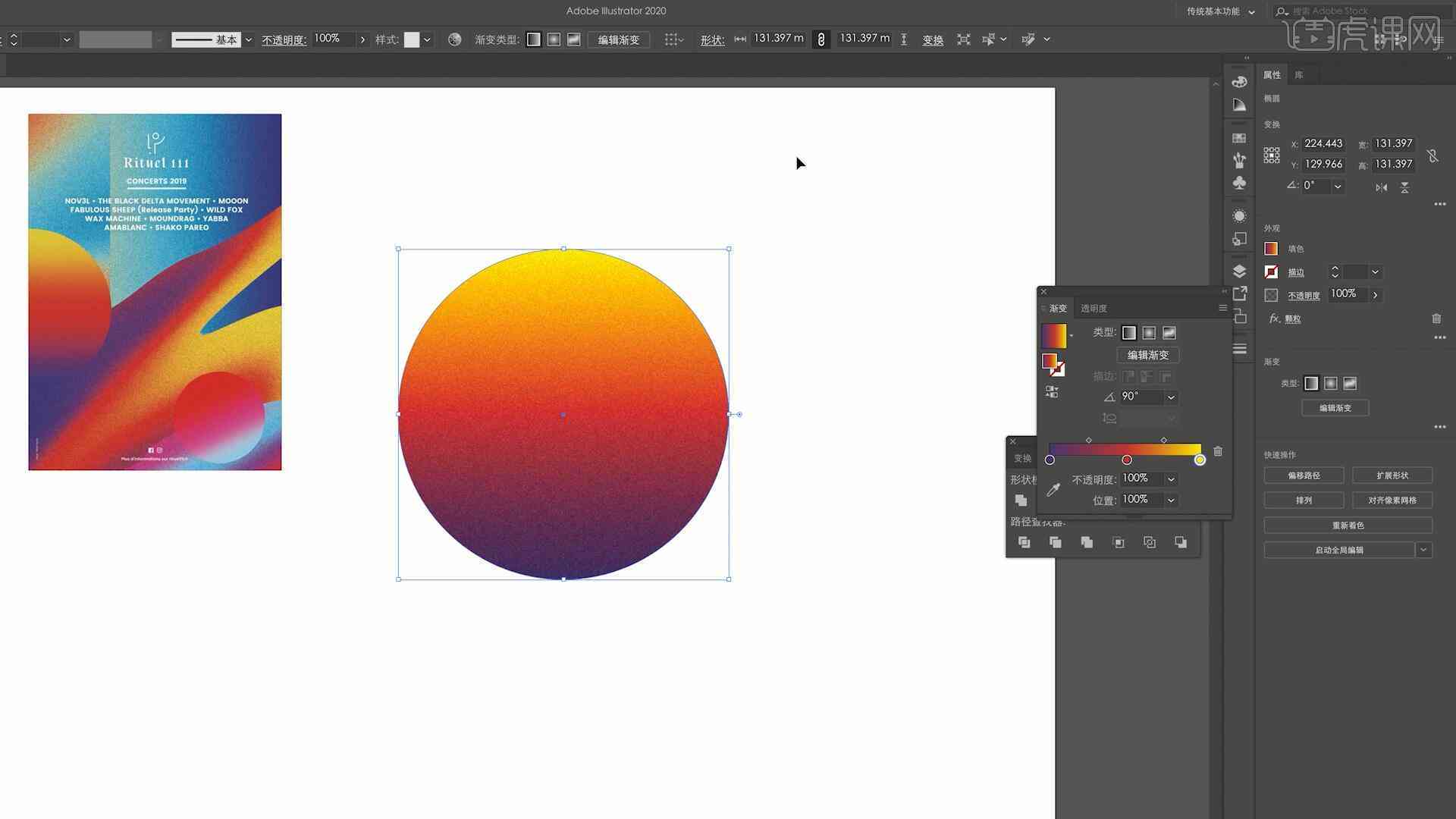Switch to the 库 tab
This screenshot has width=1456, height=819.
tap(1299, 75)
